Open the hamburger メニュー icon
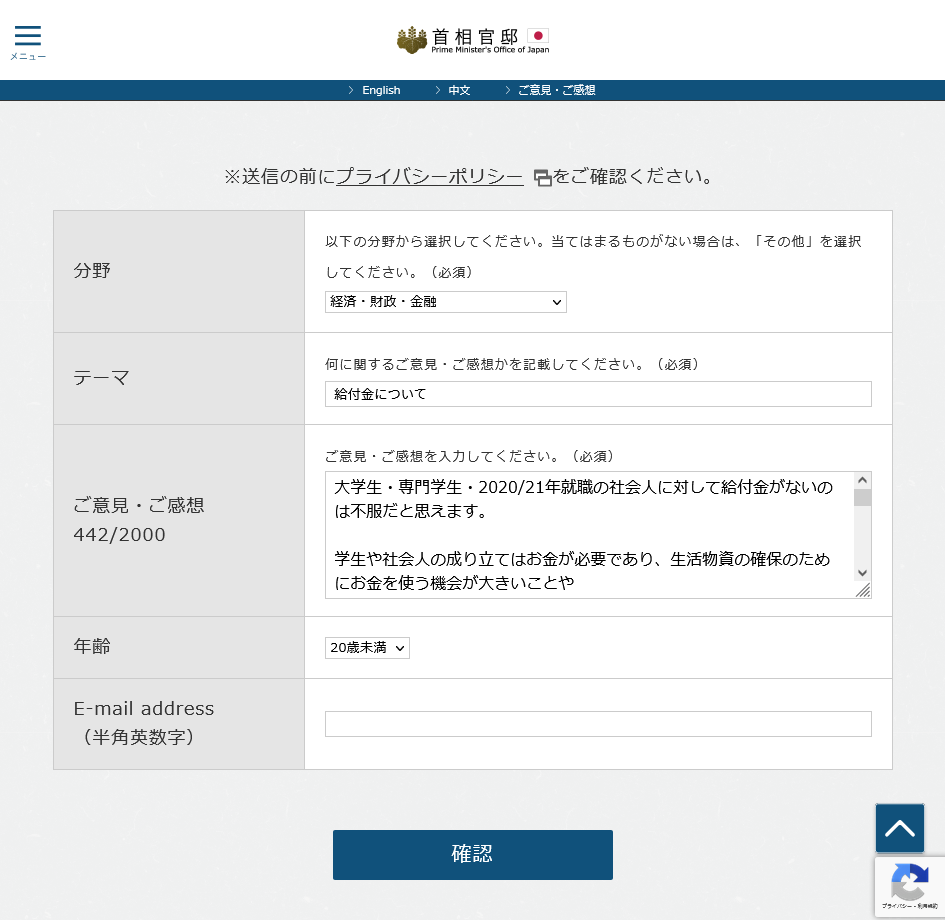945x920 pixels. 28,38
